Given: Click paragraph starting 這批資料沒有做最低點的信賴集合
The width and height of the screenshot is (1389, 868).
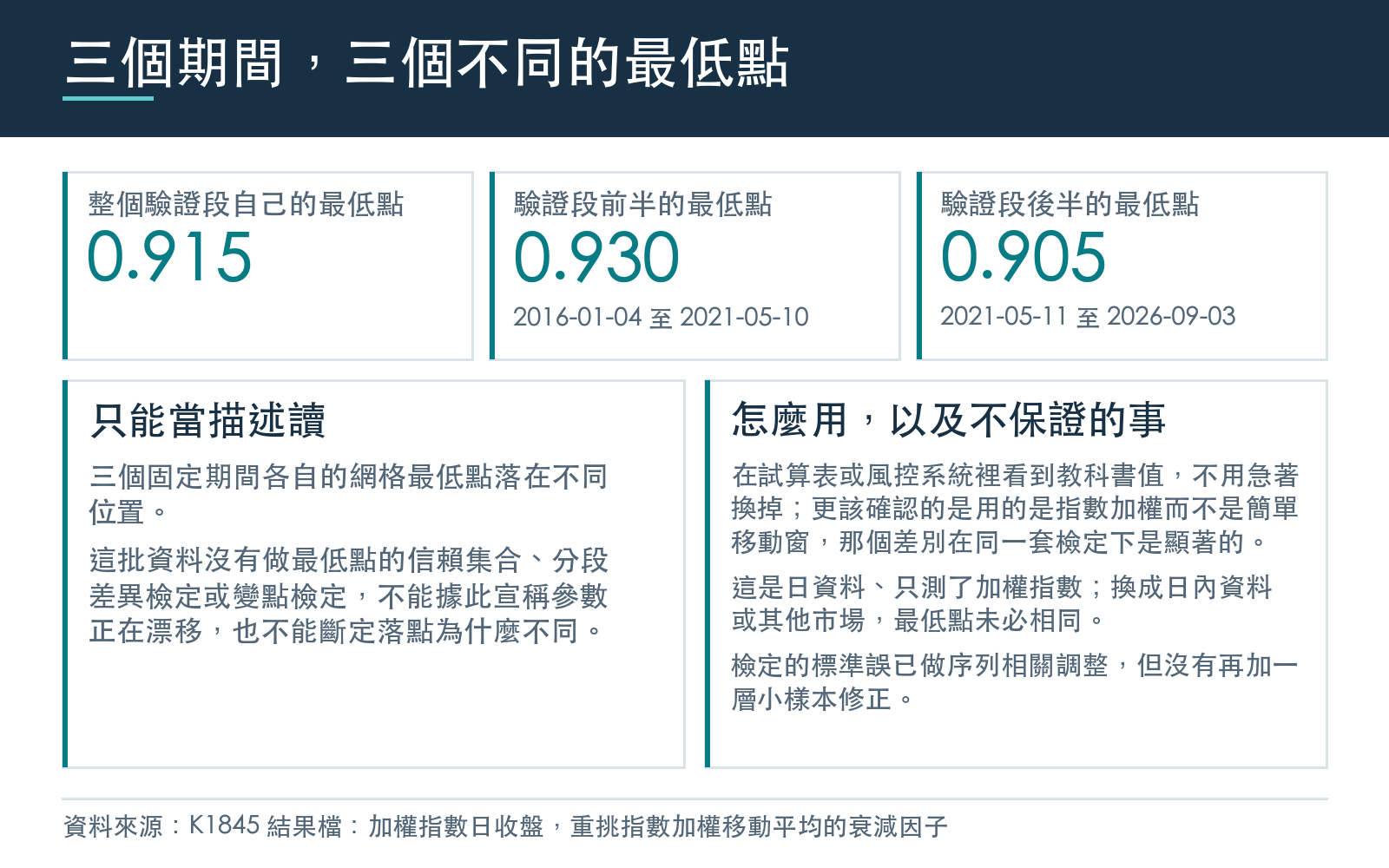Looking at the screenshot, I should click(x=348, y=595).
